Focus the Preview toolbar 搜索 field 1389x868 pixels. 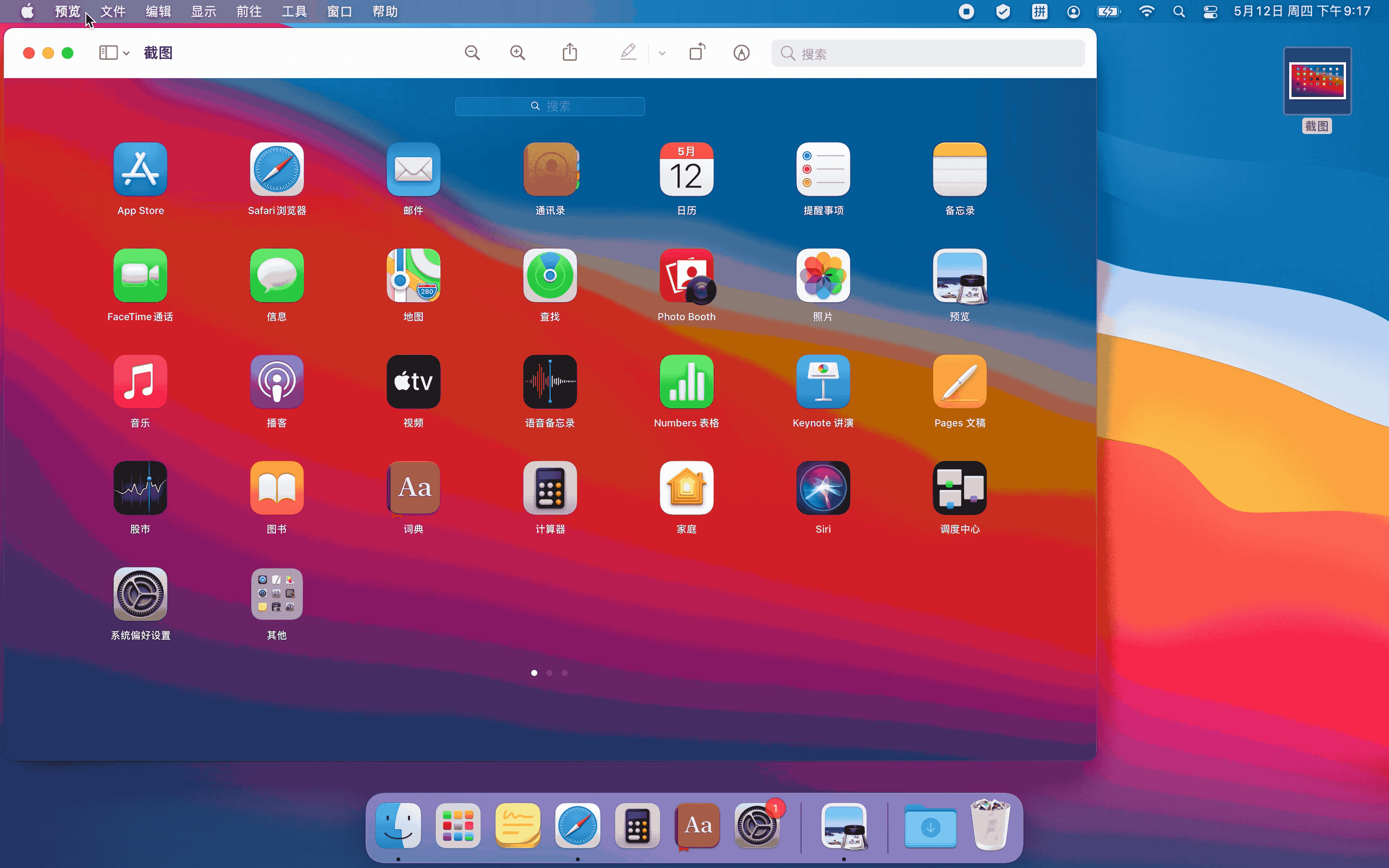(x=927, y=54)
